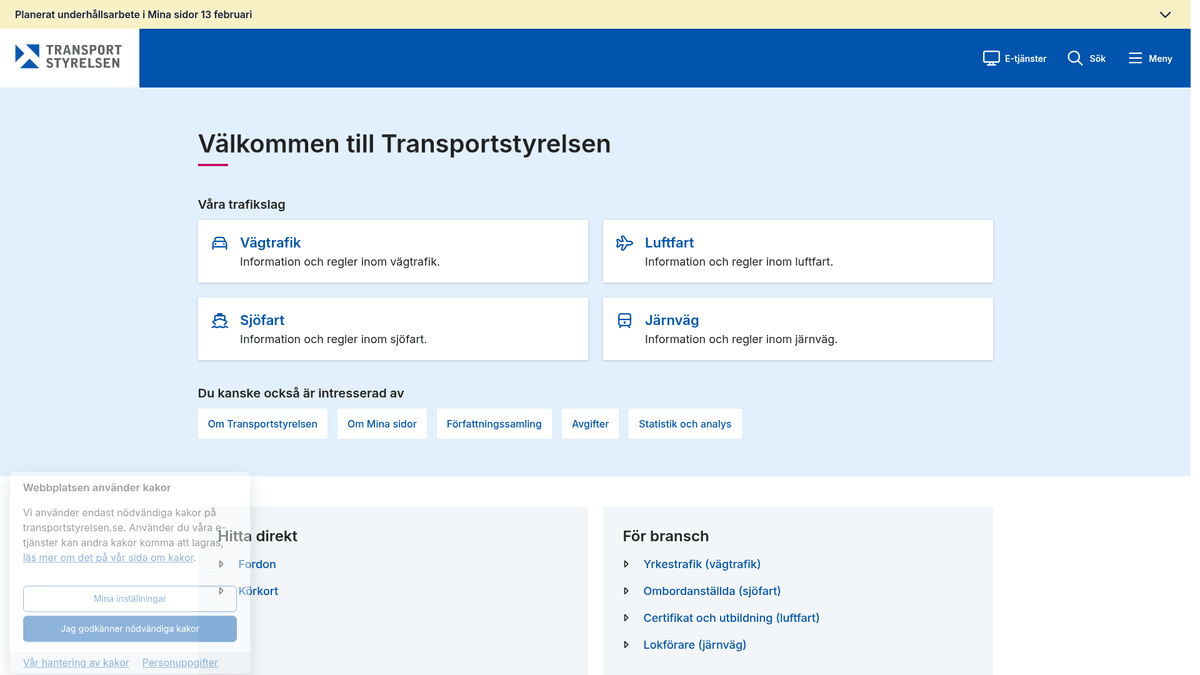Screen dimensions: 1200x675
Task: Expand the chevron next to Körkort
Action: pos(222,591)
